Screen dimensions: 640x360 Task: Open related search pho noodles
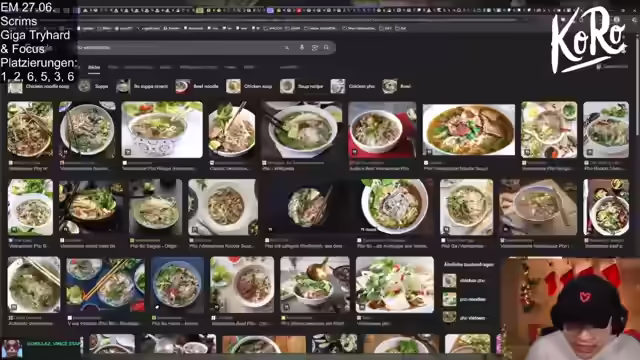tap(465, 299)
